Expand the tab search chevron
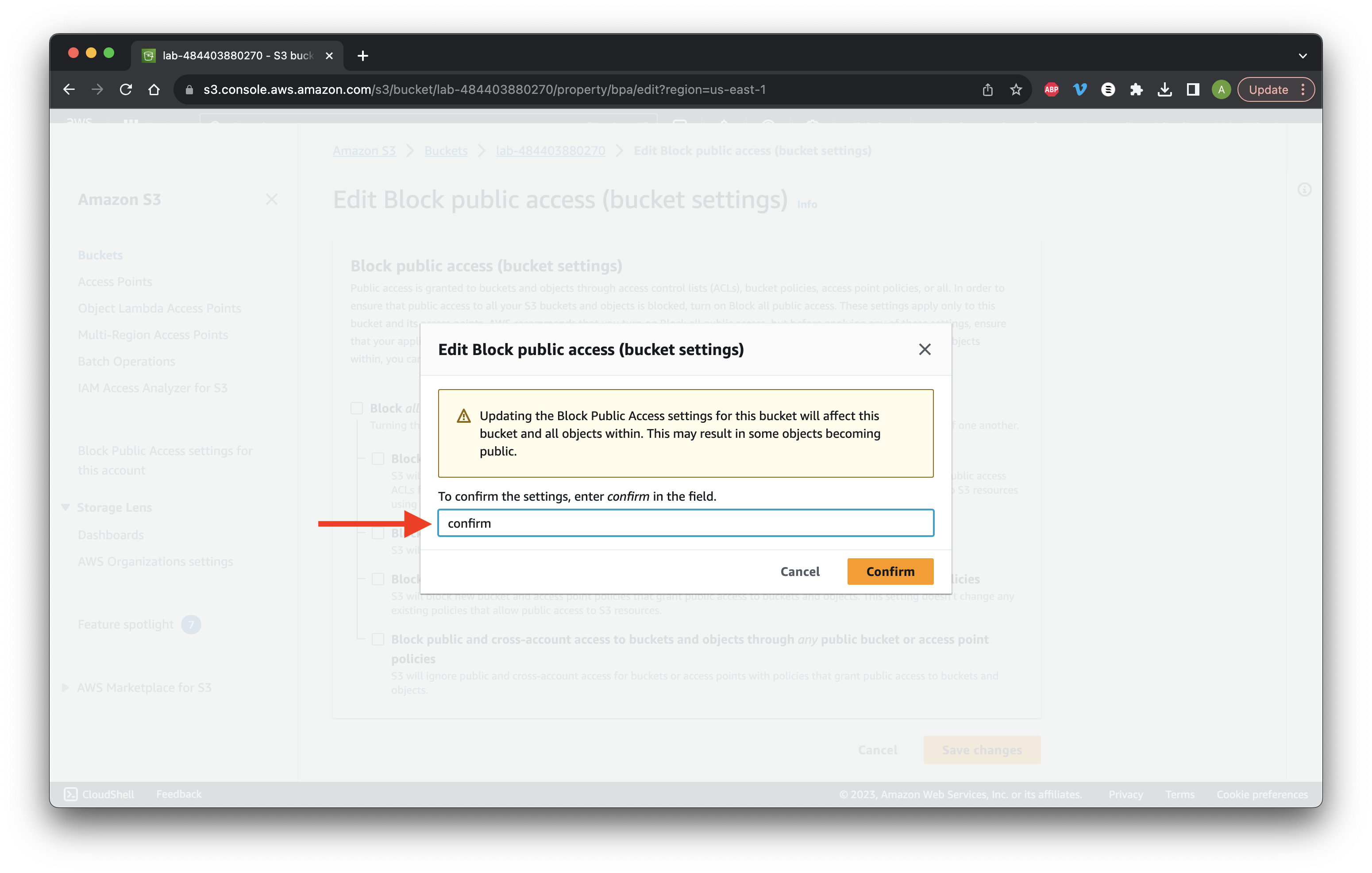This screenshot has height=873, width=1372. pos(1303,55)
